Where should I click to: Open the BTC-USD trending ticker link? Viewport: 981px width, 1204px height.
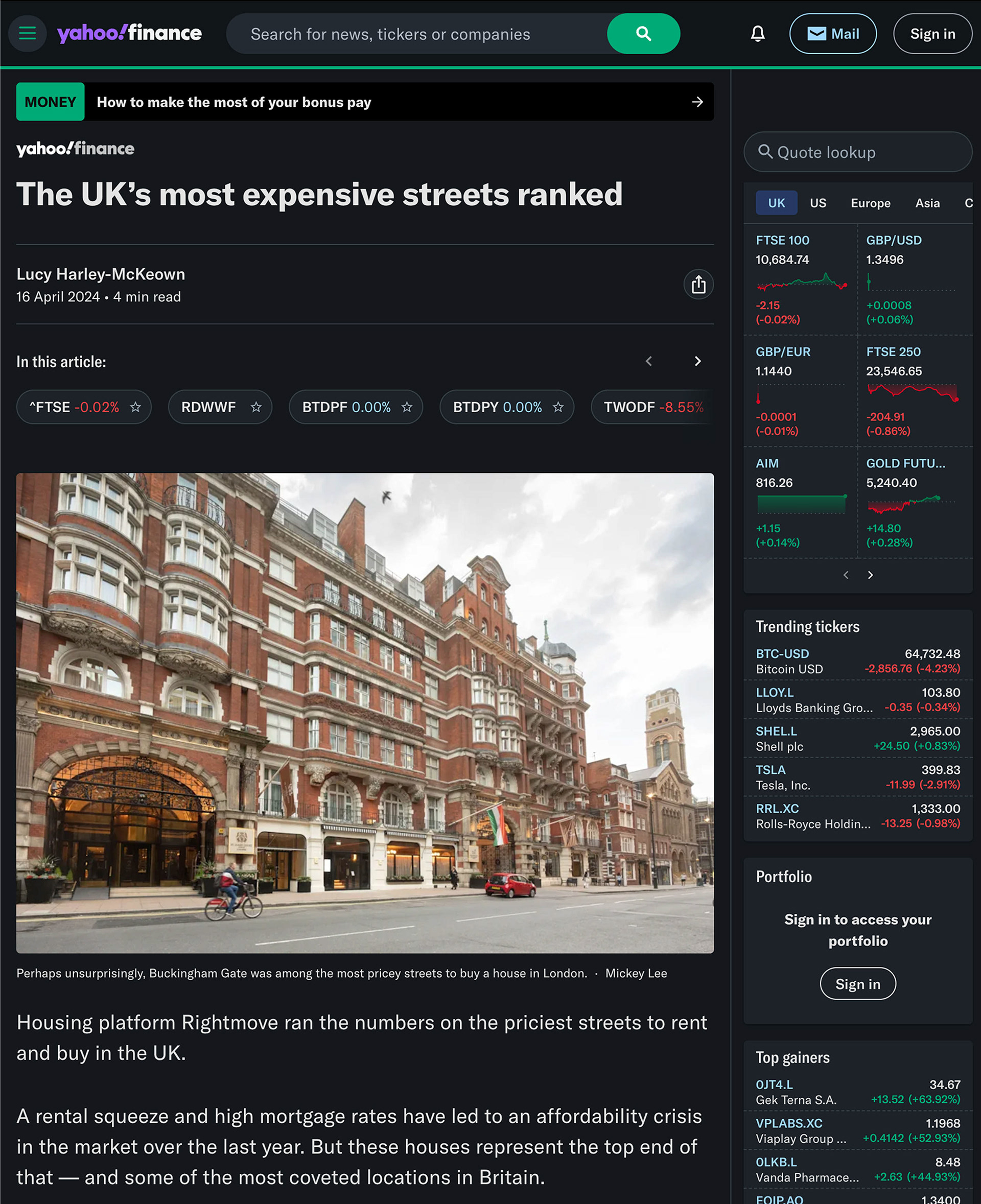coord(782,654)
